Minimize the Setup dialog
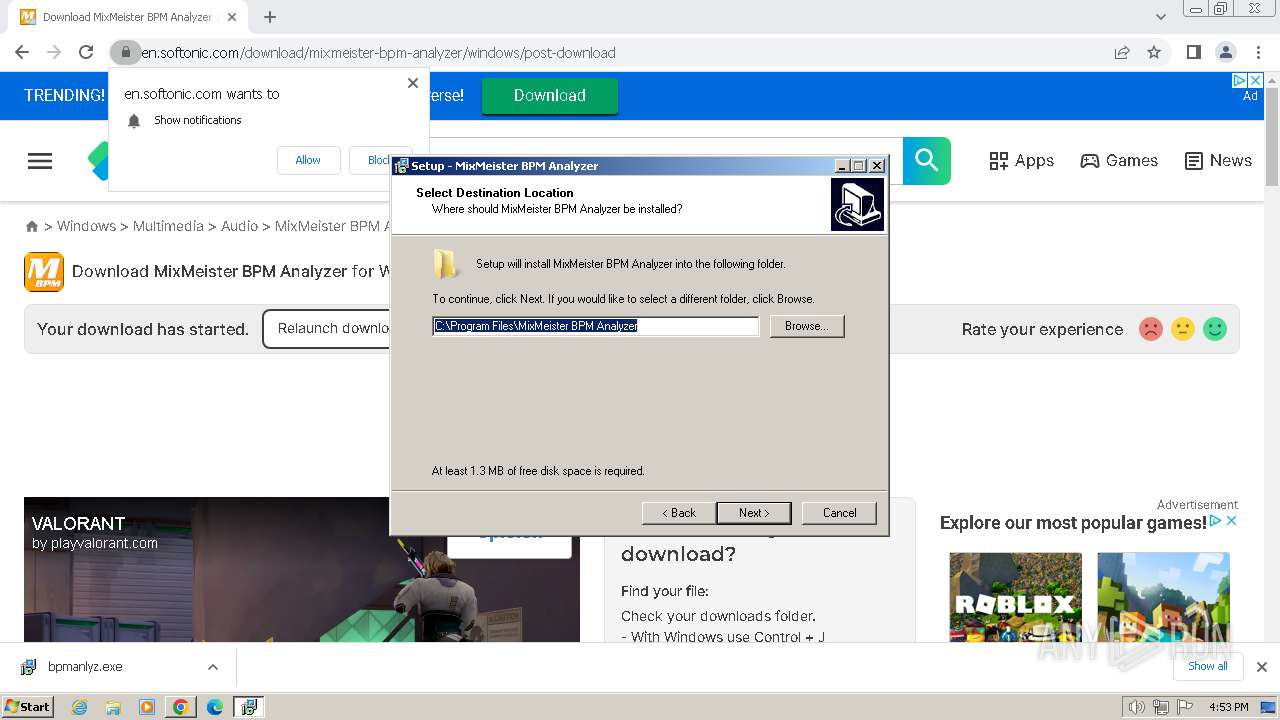The image size is (1280, 720). [842, 166]
